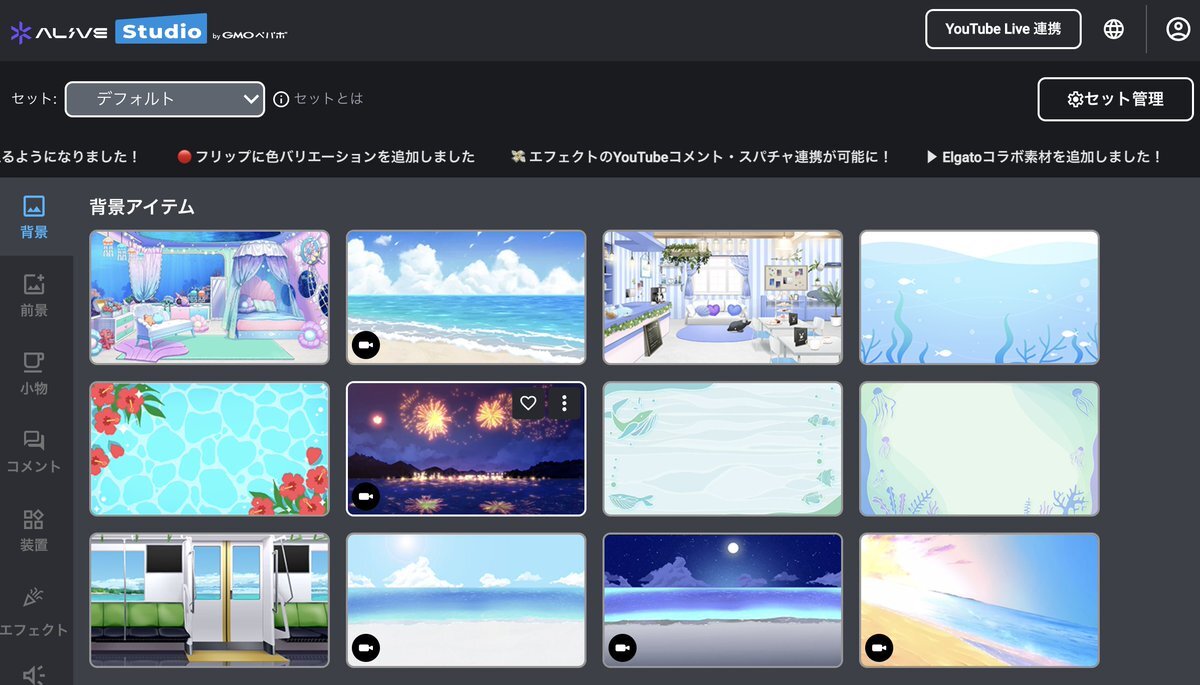The height and width of the screenshot is (685, 1200).
Task: Open the three-dot menu on fireworks background
Action: pyautogui.click(x=564, y=403)
